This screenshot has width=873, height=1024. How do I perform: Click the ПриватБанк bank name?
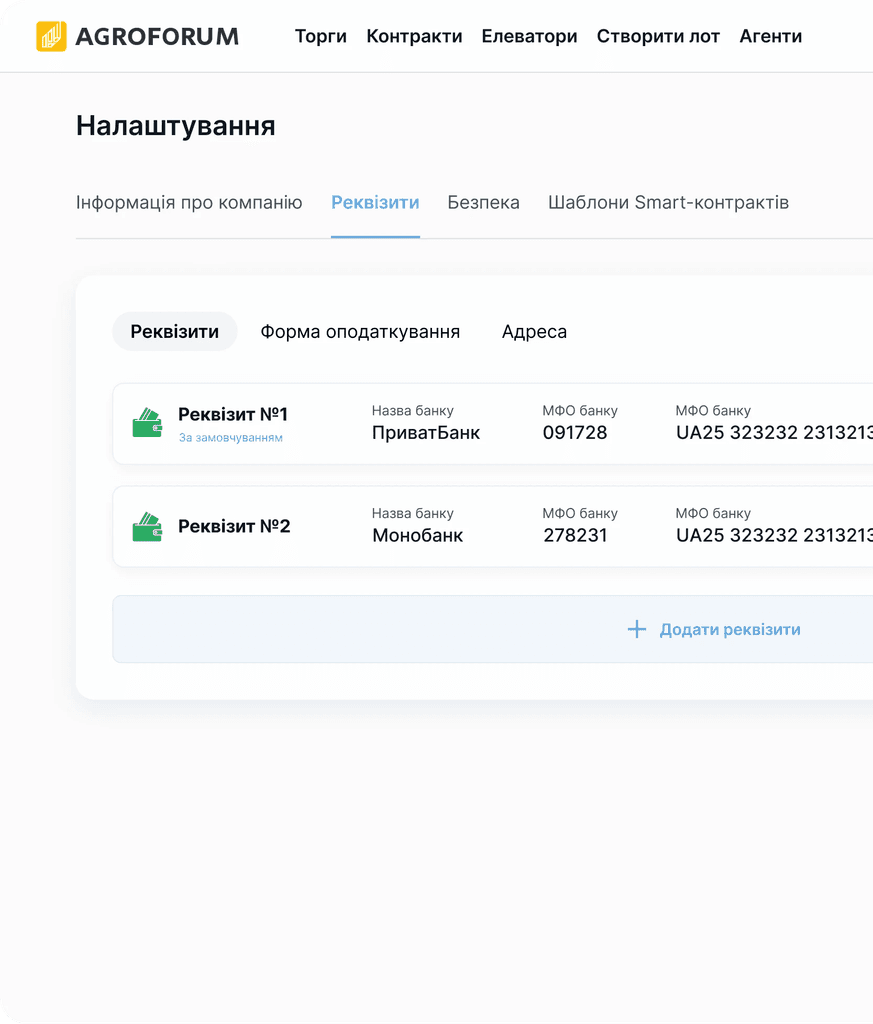(x=426, y=432)
